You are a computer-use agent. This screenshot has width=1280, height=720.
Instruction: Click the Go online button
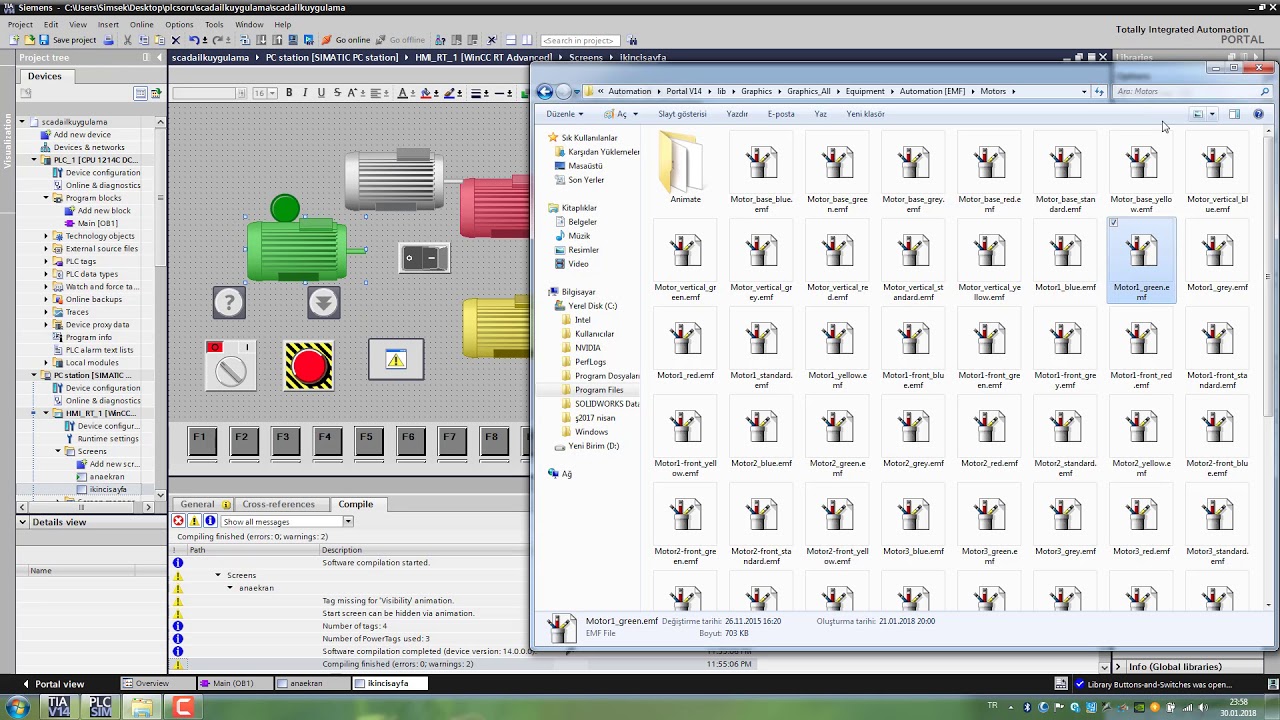point(346,40)
